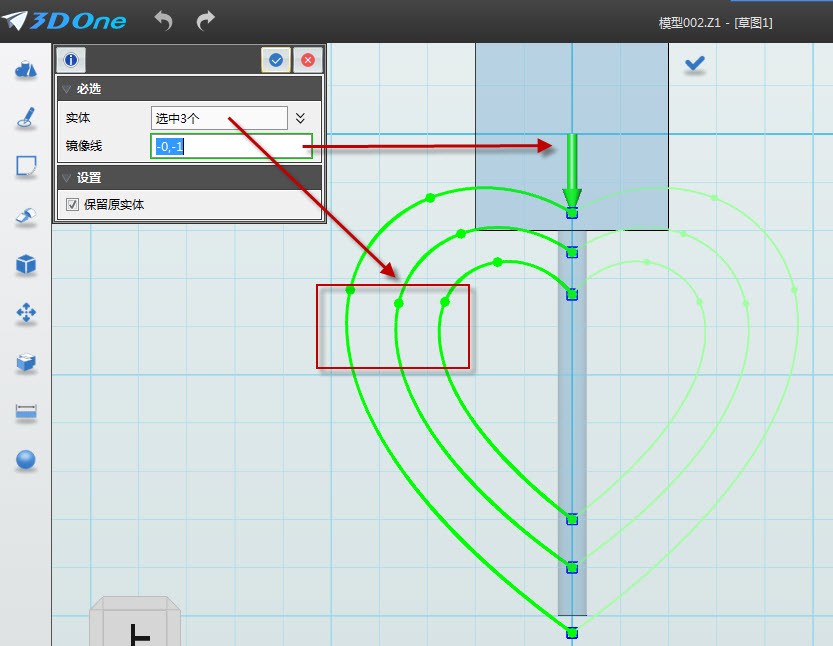Click the 实体 field showing 选中3个
Image resolution: width=833 pixels, height=646 pixels.
pos(219,118)
